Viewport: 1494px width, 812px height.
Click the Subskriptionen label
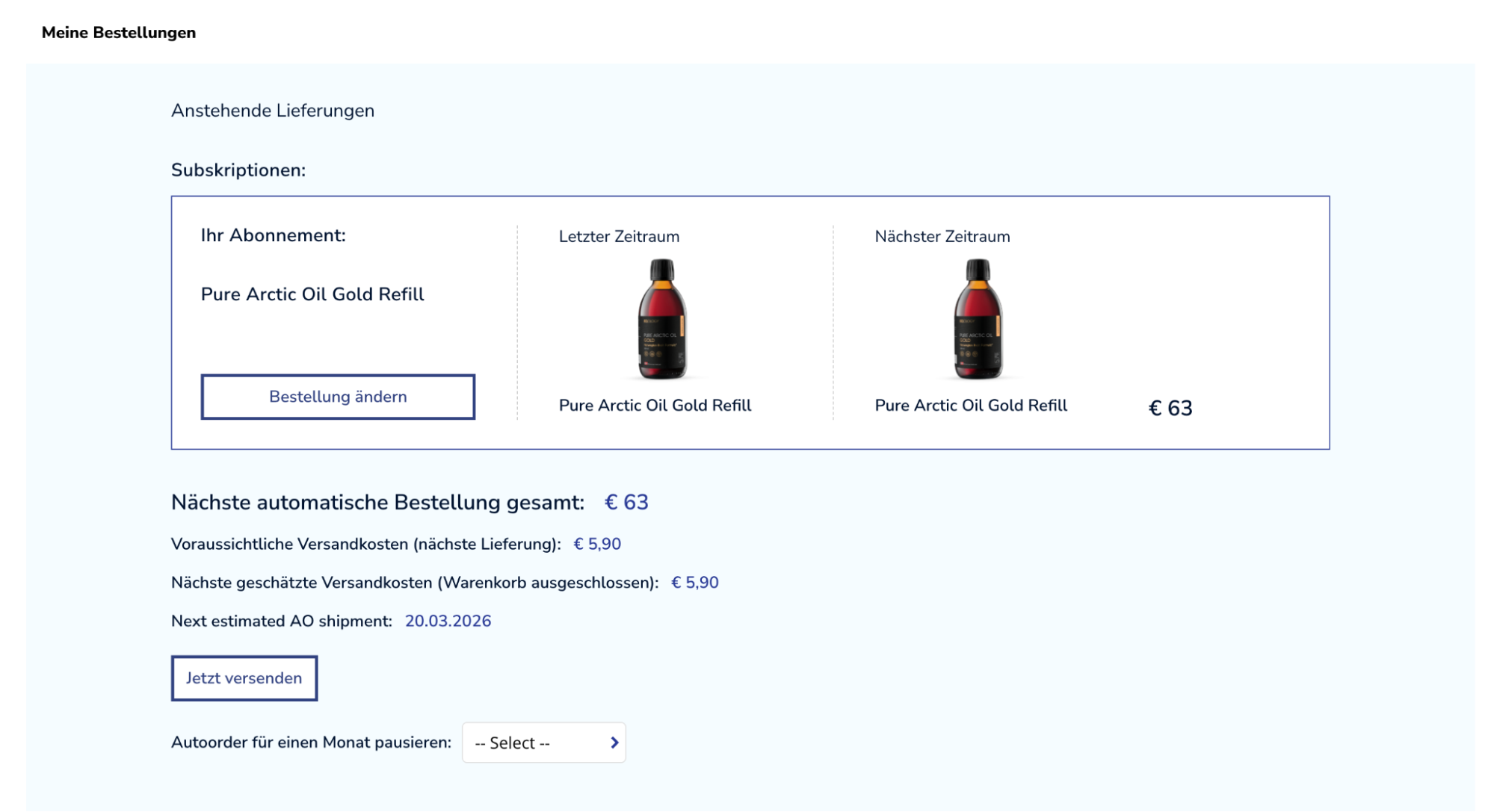click(238, 170)
